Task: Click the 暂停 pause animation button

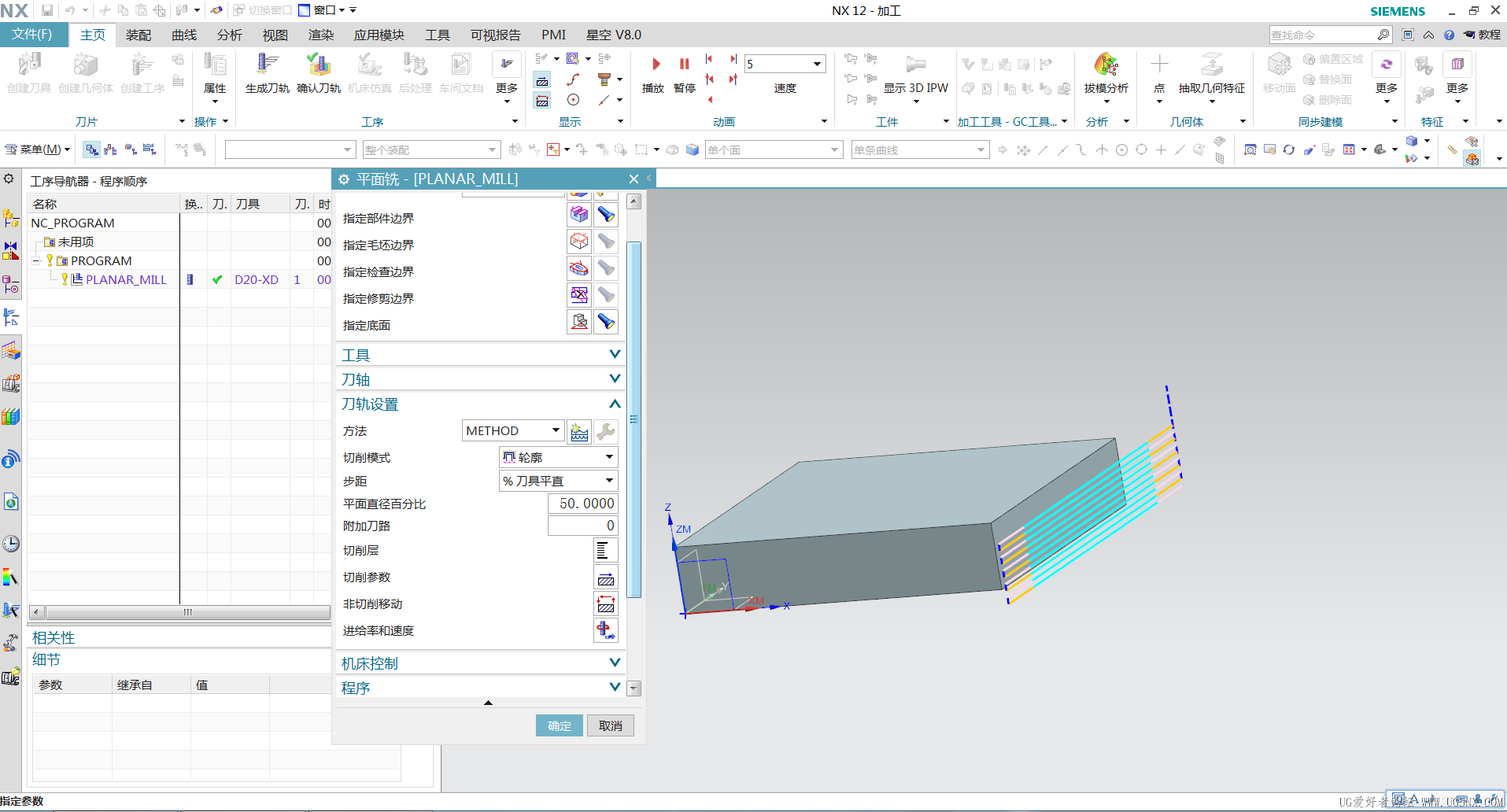Action: 685,65
